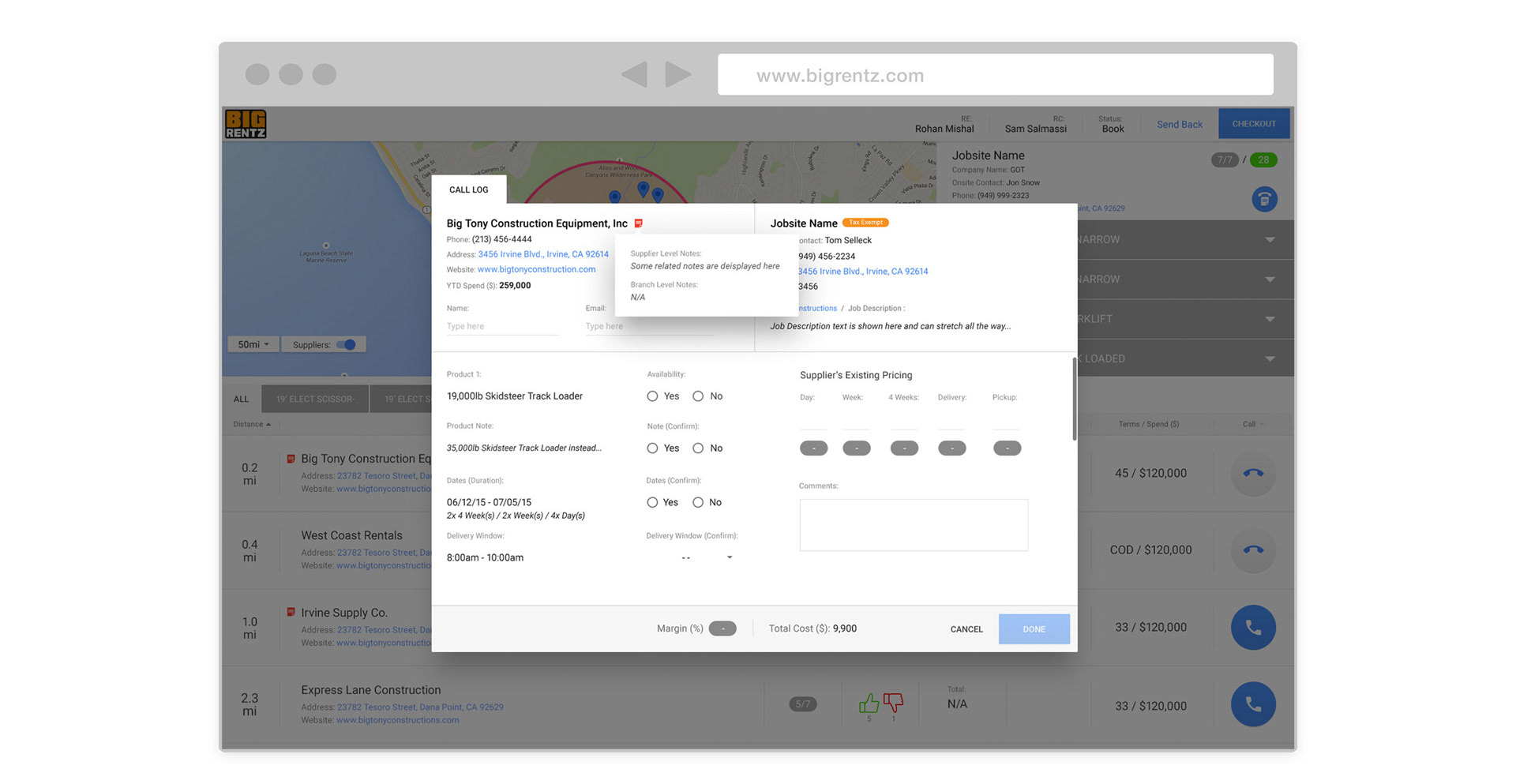Expand the RKLIFT panel chevron
Image resolution: width=1516 pixels, height=784 pixels.
click(1270, 319)
